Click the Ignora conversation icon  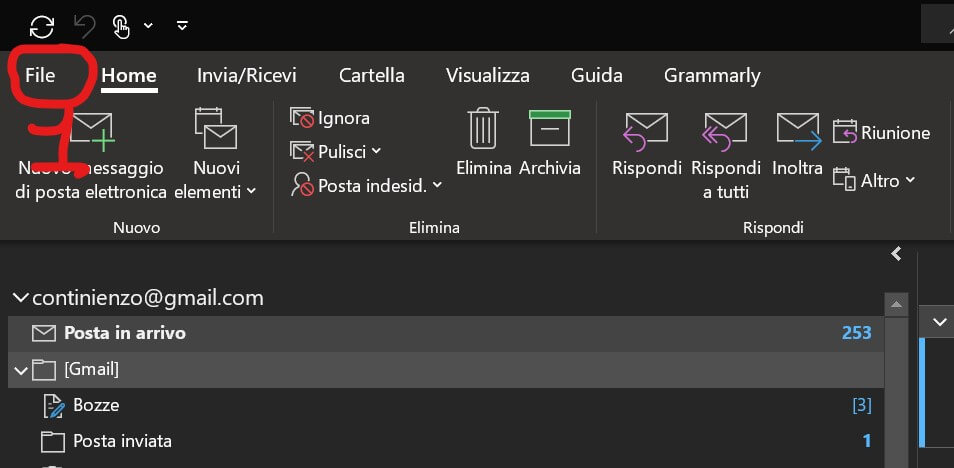[302, 118]
